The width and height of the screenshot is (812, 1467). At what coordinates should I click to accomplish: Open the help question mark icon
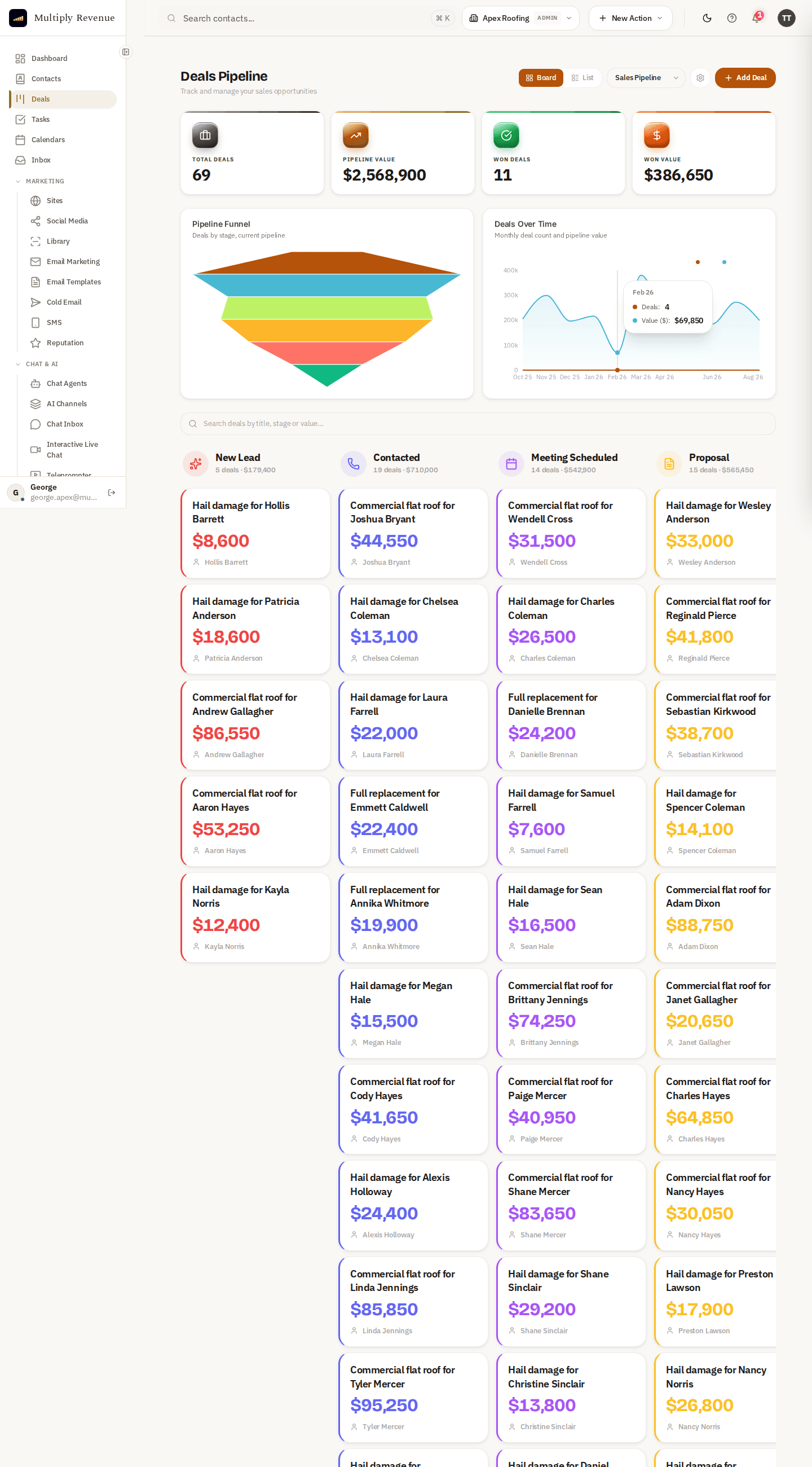click(x=732, y=18)
